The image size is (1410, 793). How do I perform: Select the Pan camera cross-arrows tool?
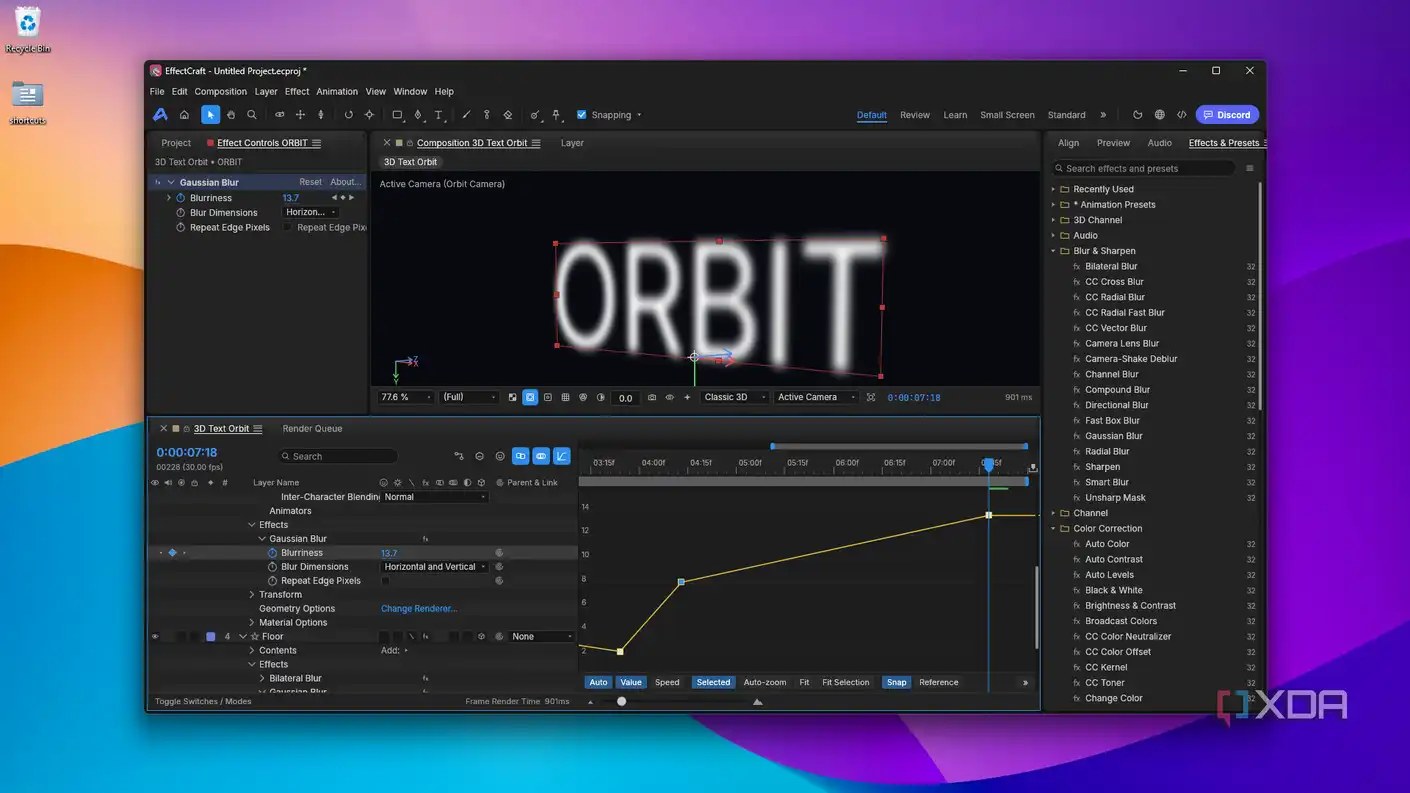tap(300, 115)
